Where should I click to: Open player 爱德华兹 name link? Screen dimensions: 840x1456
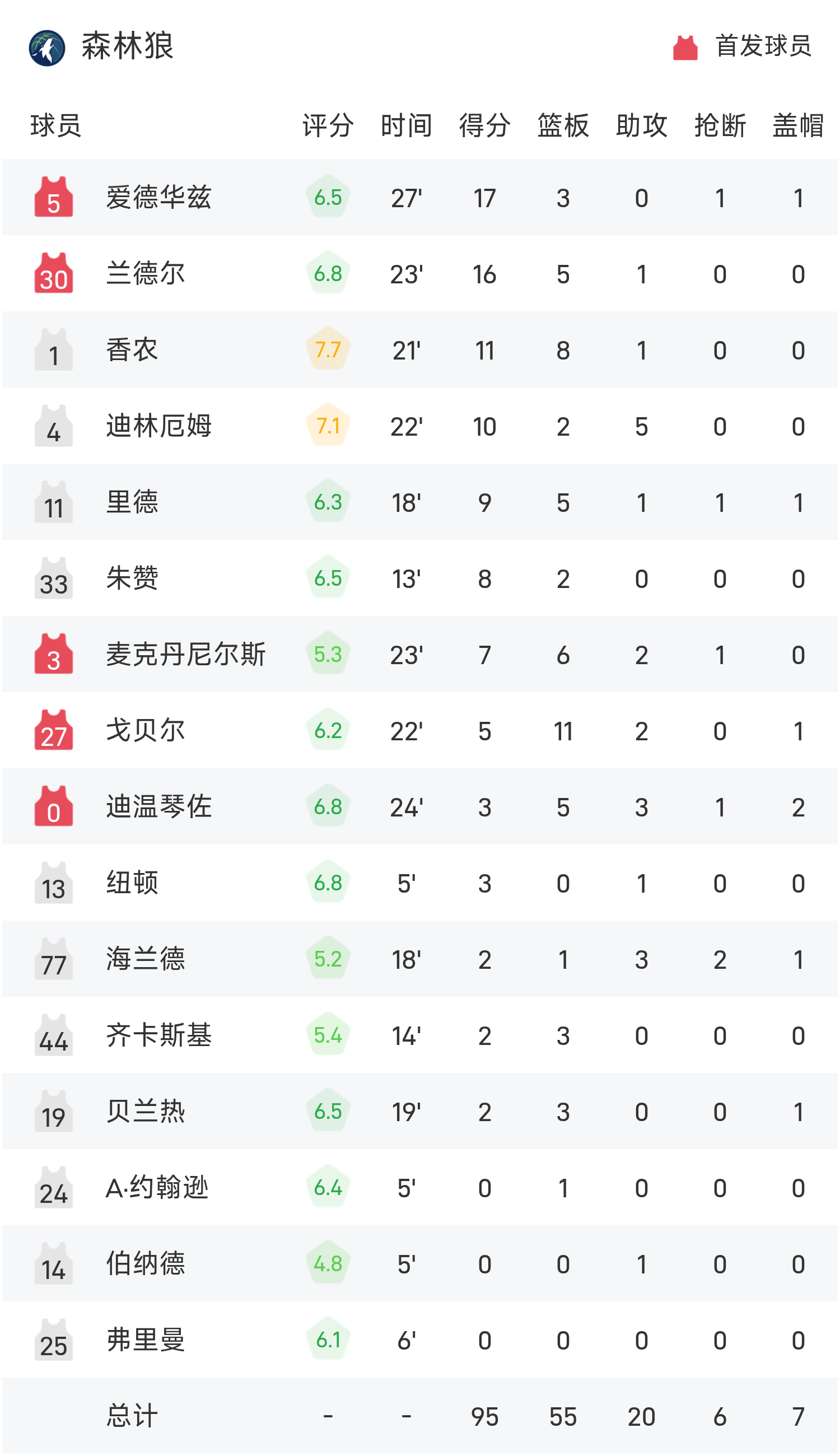[158, 197]
